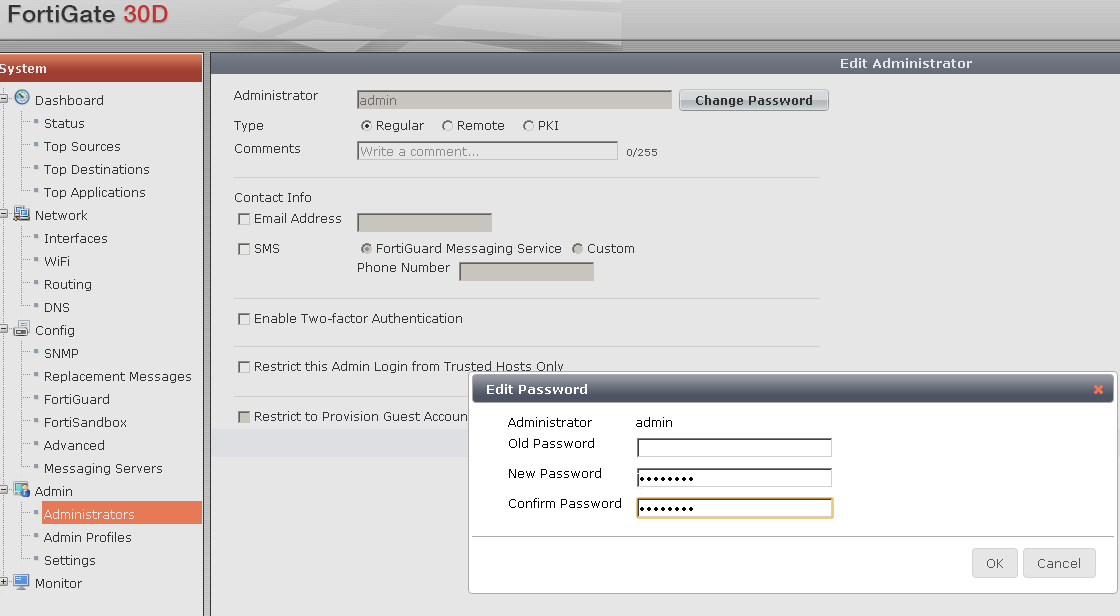
Task: Click the System panel header
Action: click(101, 68)
